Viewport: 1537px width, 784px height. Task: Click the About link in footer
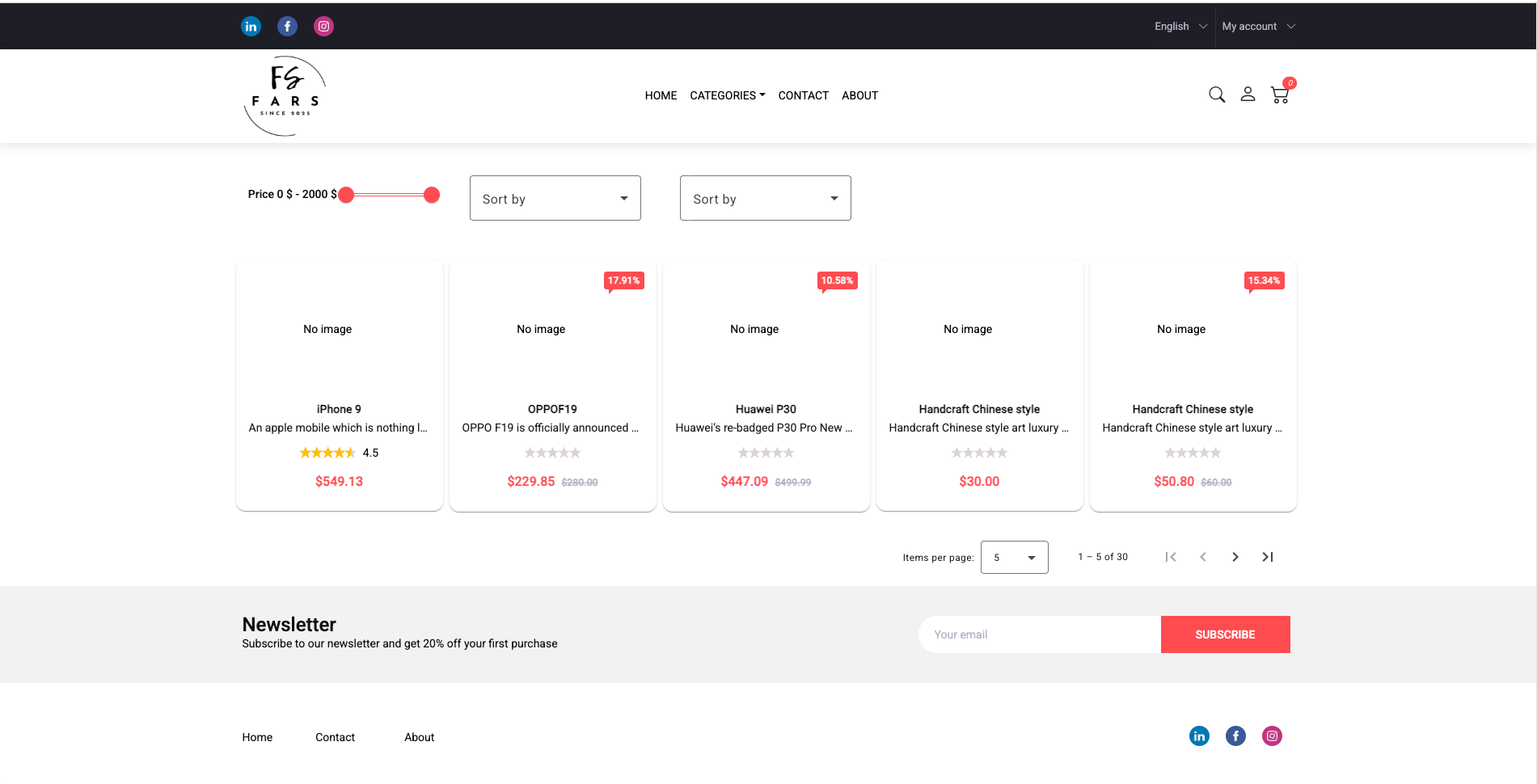pyautogui.click(x=419, y=737)
